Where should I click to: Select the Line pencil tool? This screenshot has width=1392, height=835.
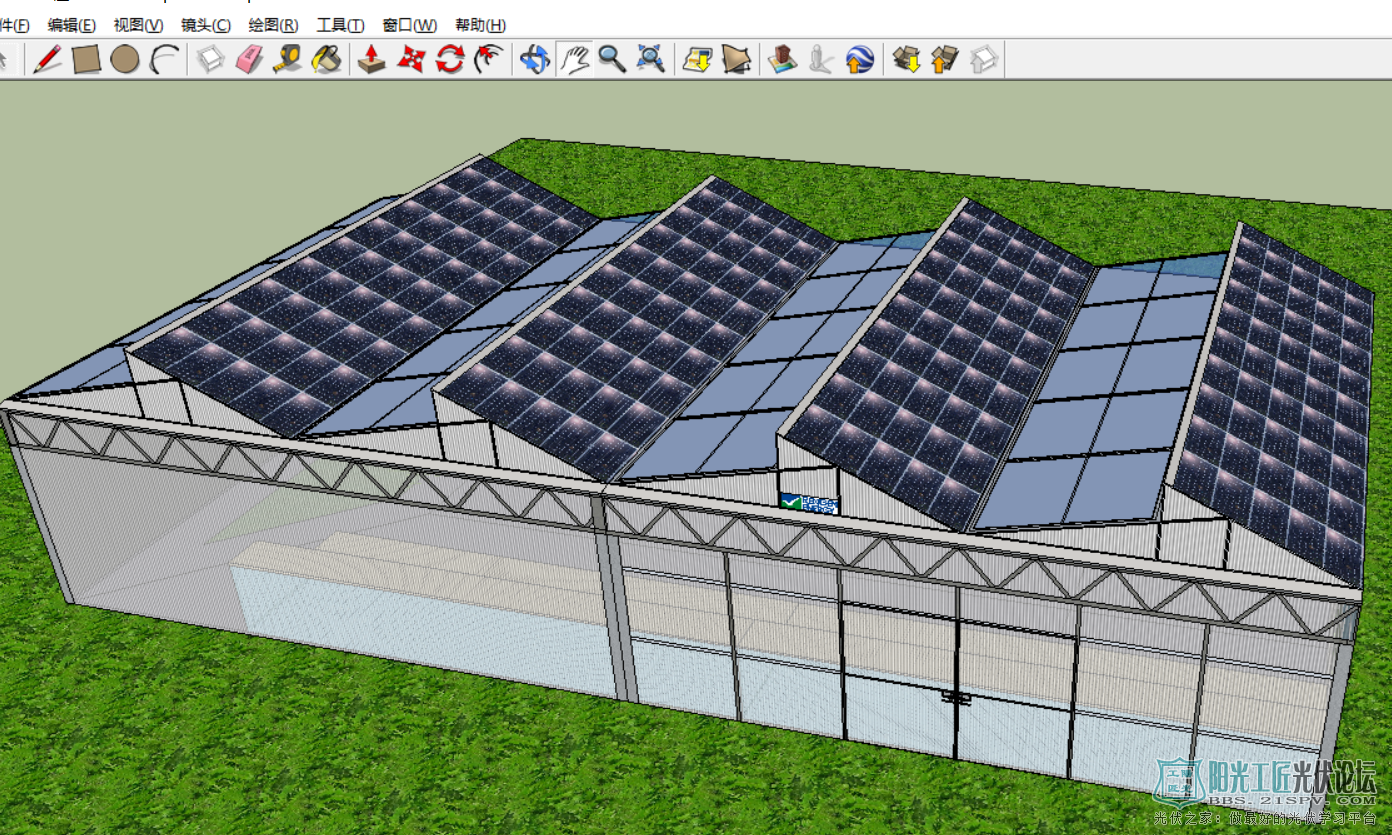(x=47, y=60)
